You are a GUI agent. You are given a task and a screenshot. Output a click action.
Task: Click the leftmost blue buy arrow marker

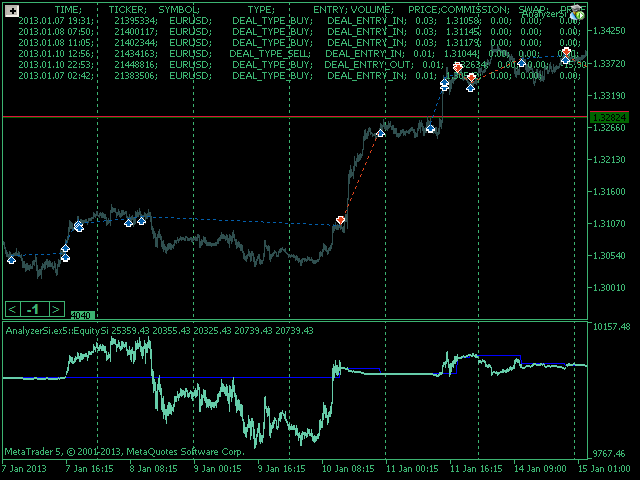coord(11,260)
